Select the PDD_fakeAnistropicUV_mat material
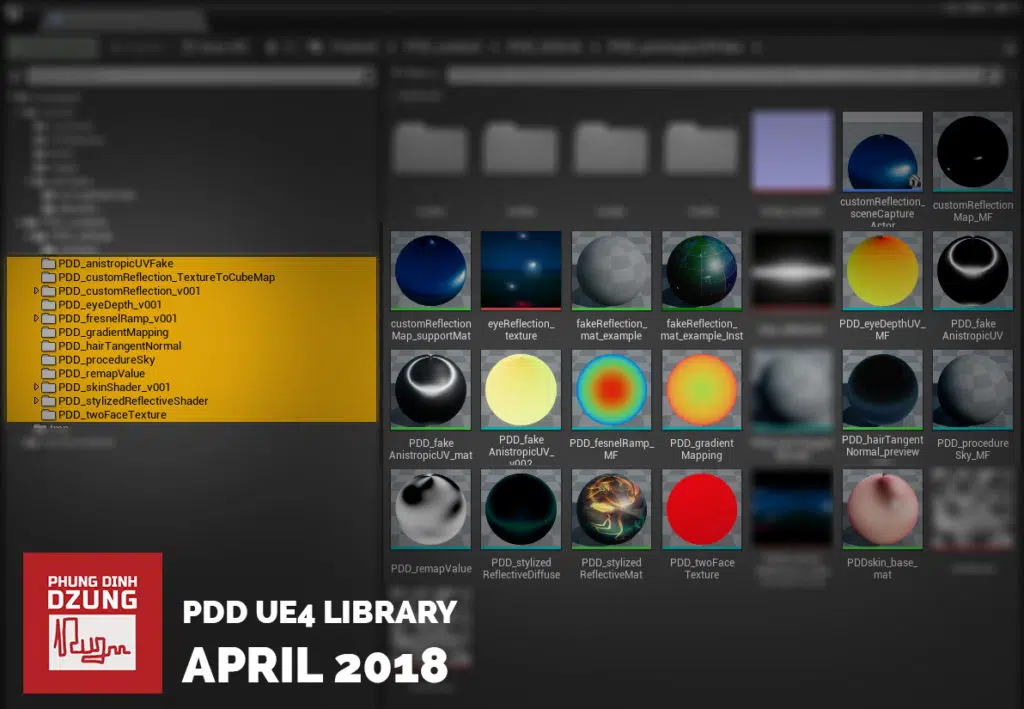The image size is (1024, 709). [x=430, y=390]
